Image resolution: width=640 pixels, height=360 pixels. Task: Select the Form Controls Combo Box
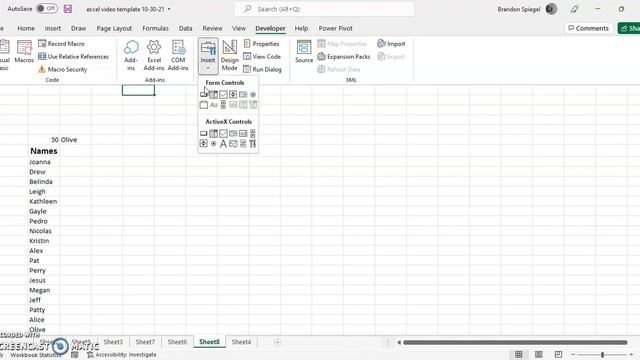point(213,95)
